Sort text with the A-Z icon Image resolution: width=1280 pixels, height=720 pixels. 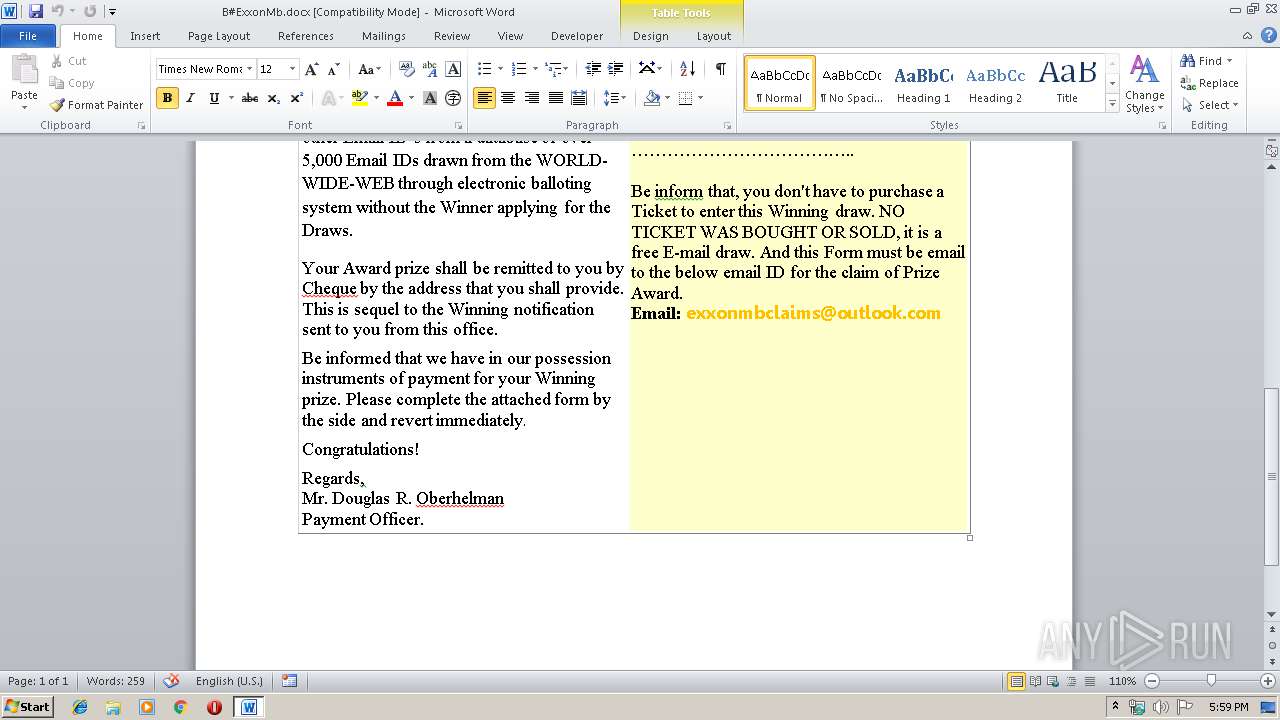(687, 69)
